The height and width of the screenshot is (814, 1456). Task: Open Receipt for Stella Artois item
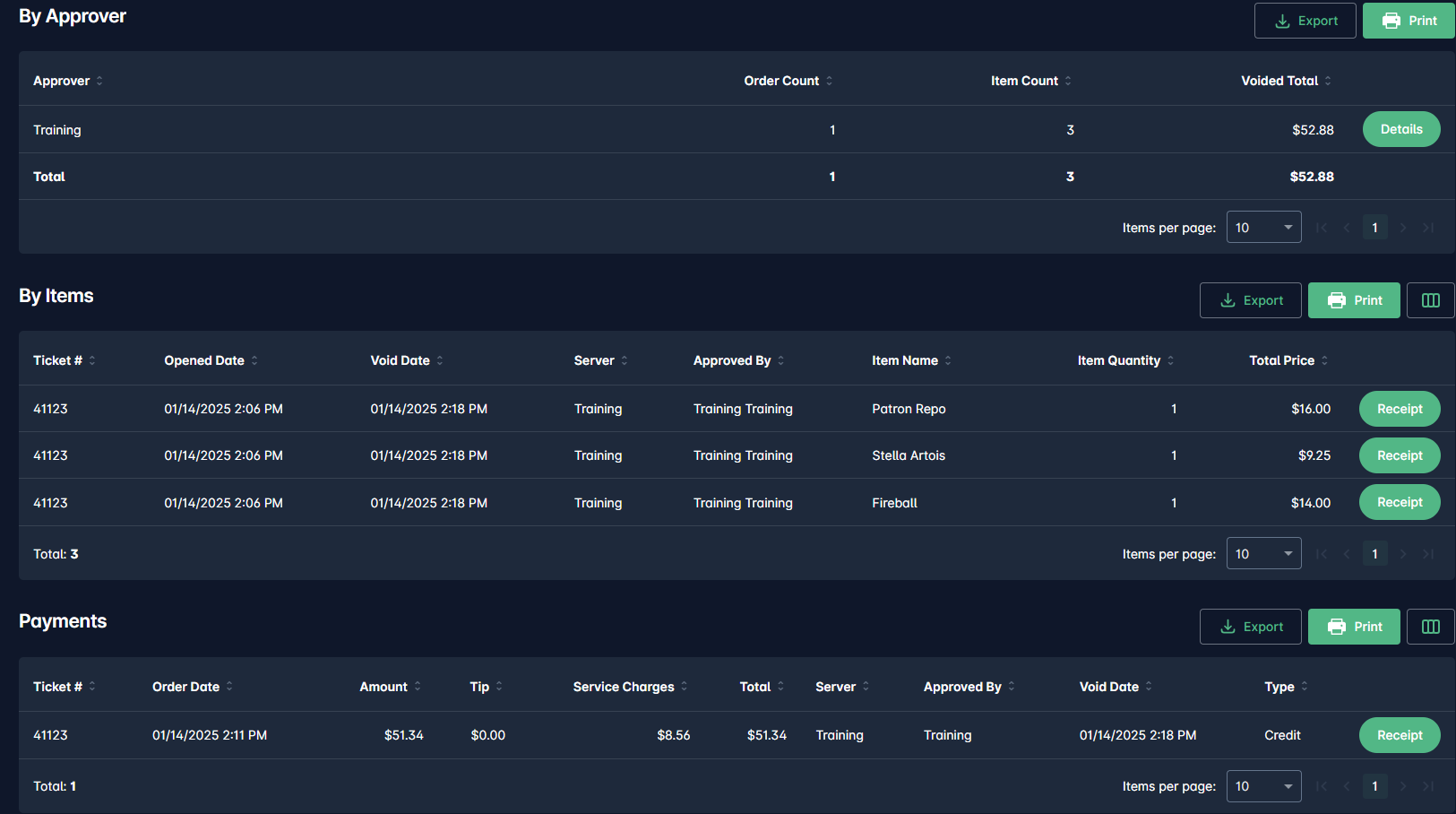(1399, 455)
